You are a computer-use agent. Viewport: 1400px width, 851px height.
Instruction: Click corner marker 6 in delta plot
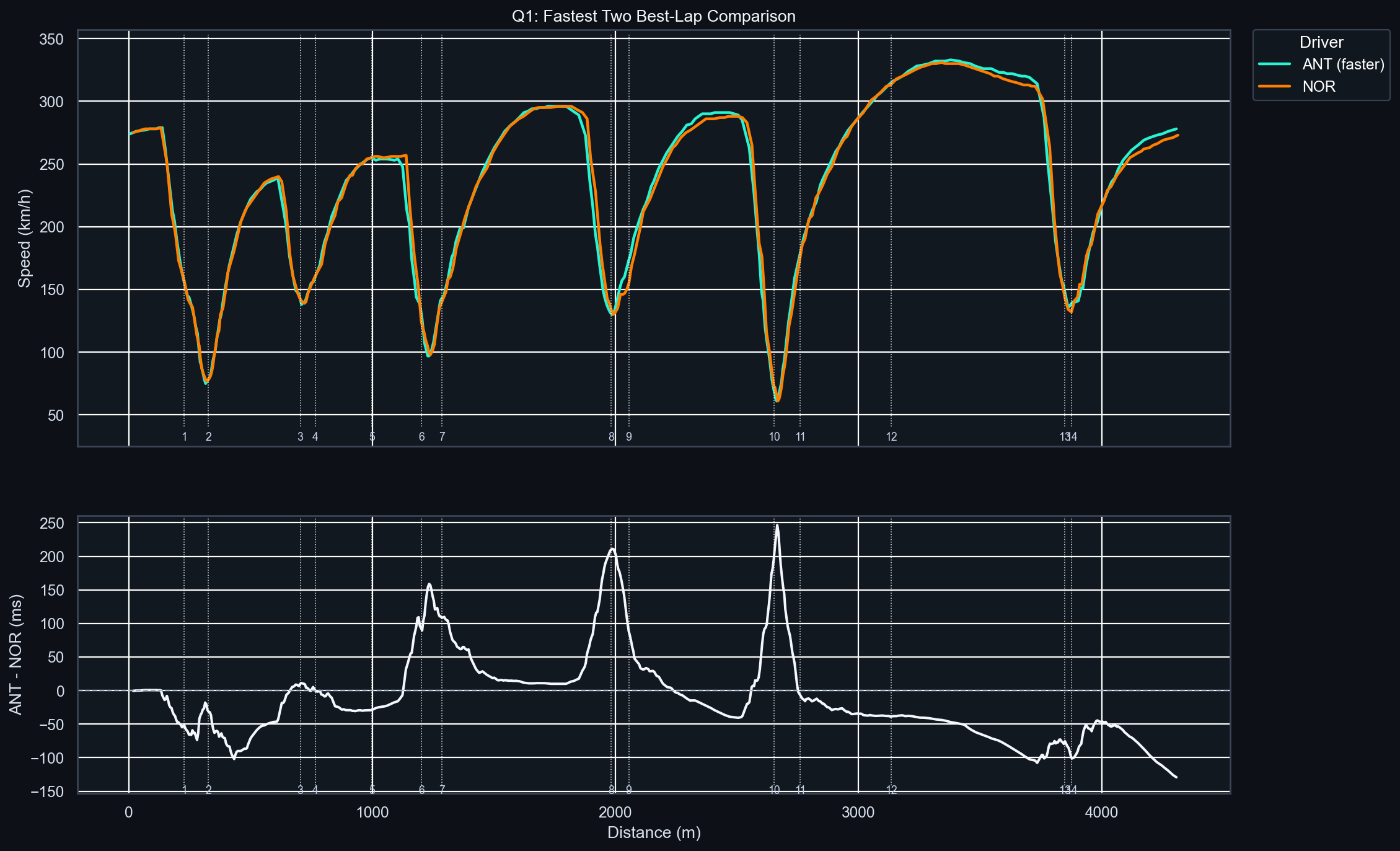pyautogui.click(x=422, y=790)
